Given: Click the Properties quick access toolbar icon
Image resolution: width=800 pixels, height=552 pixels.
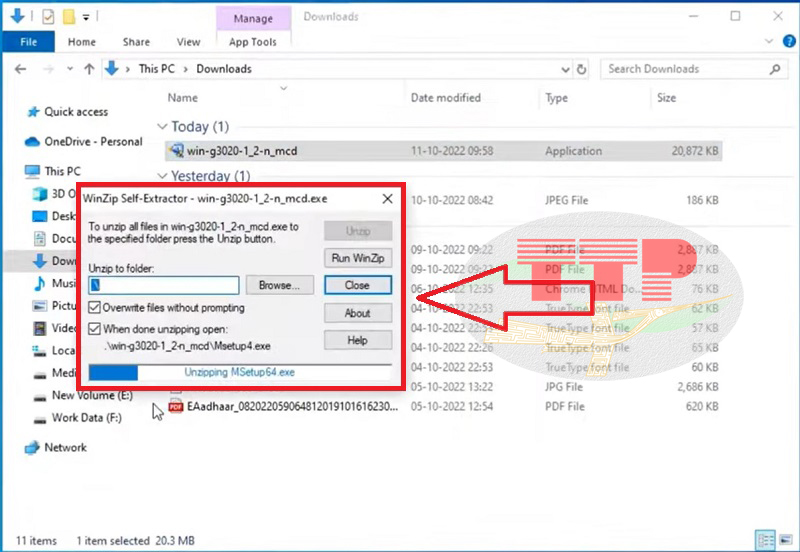Looking at the screenshot, I should point(48,17).
